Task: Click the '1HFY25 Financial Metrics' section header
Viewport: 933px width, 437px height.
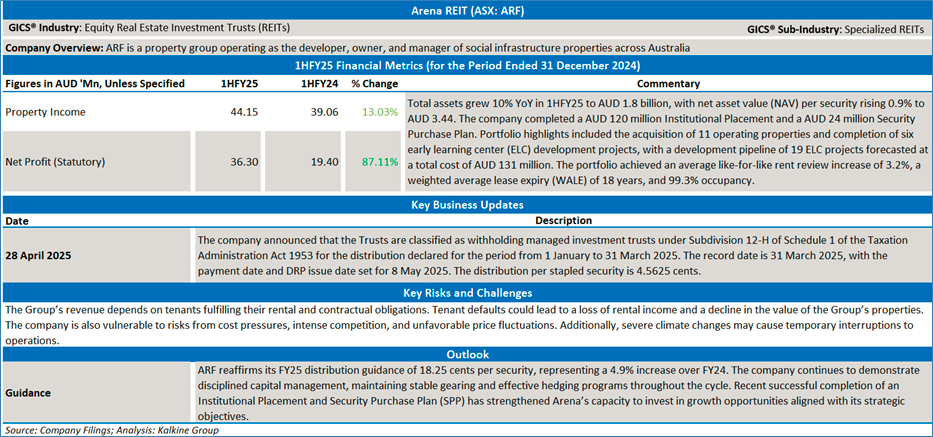Action: 466,64
